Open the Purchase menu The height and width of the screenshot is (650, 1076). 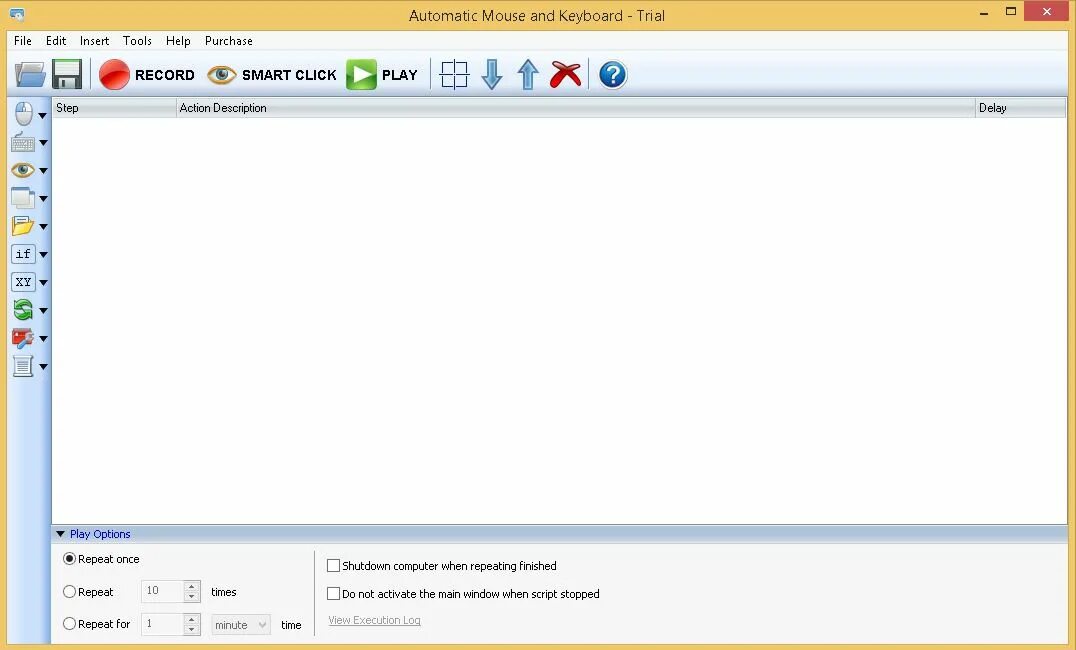point(229,40)
